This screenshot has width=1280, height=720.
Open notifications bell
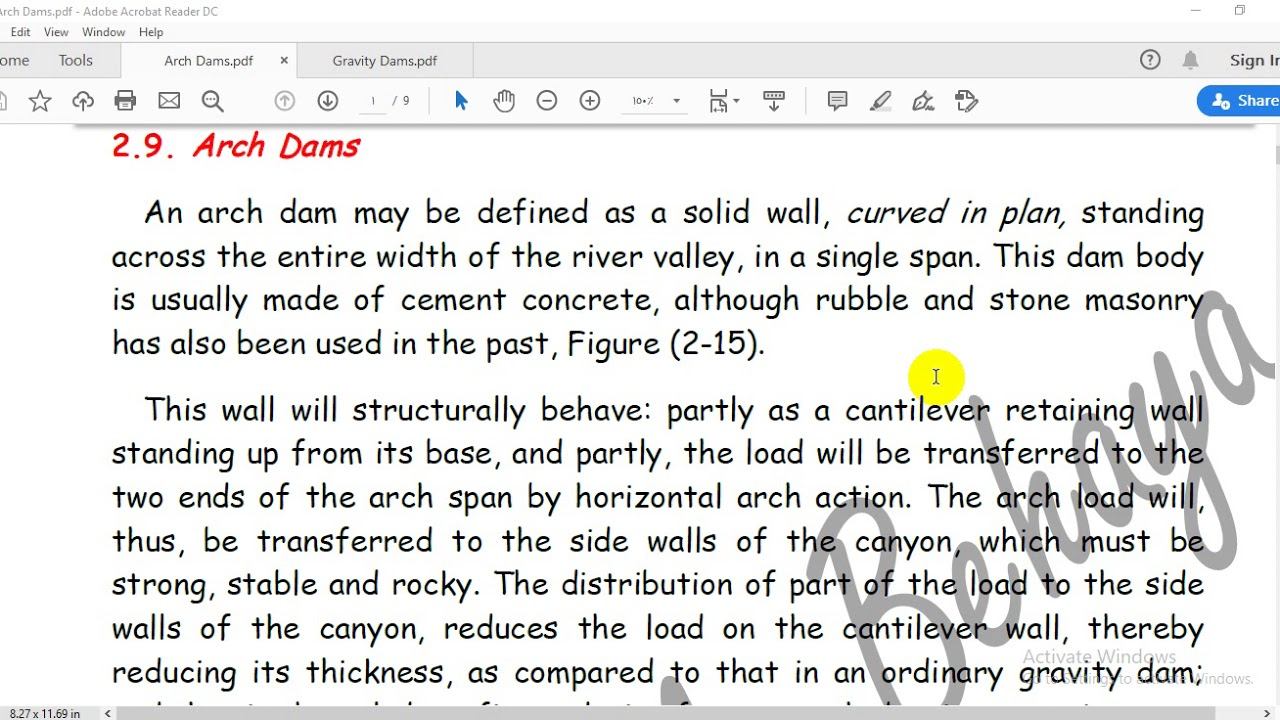pyautogui.click(x=1190, y=60)
